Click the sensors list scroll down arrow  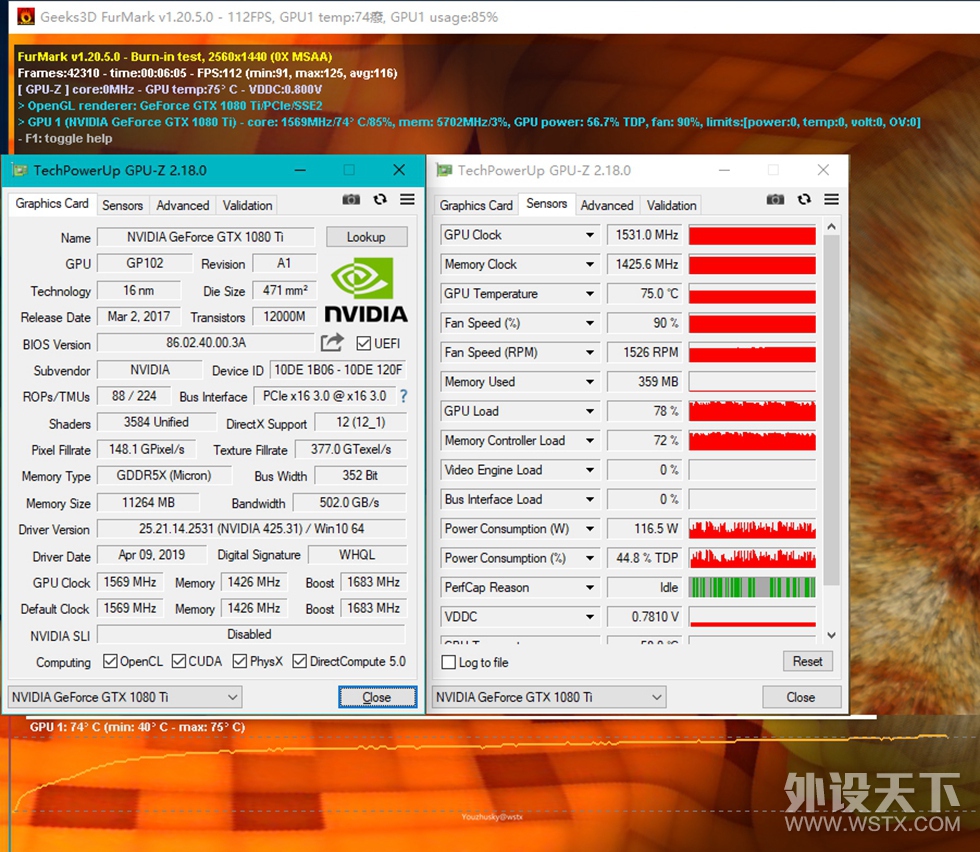pyautogui.click(x=831, y=635)
